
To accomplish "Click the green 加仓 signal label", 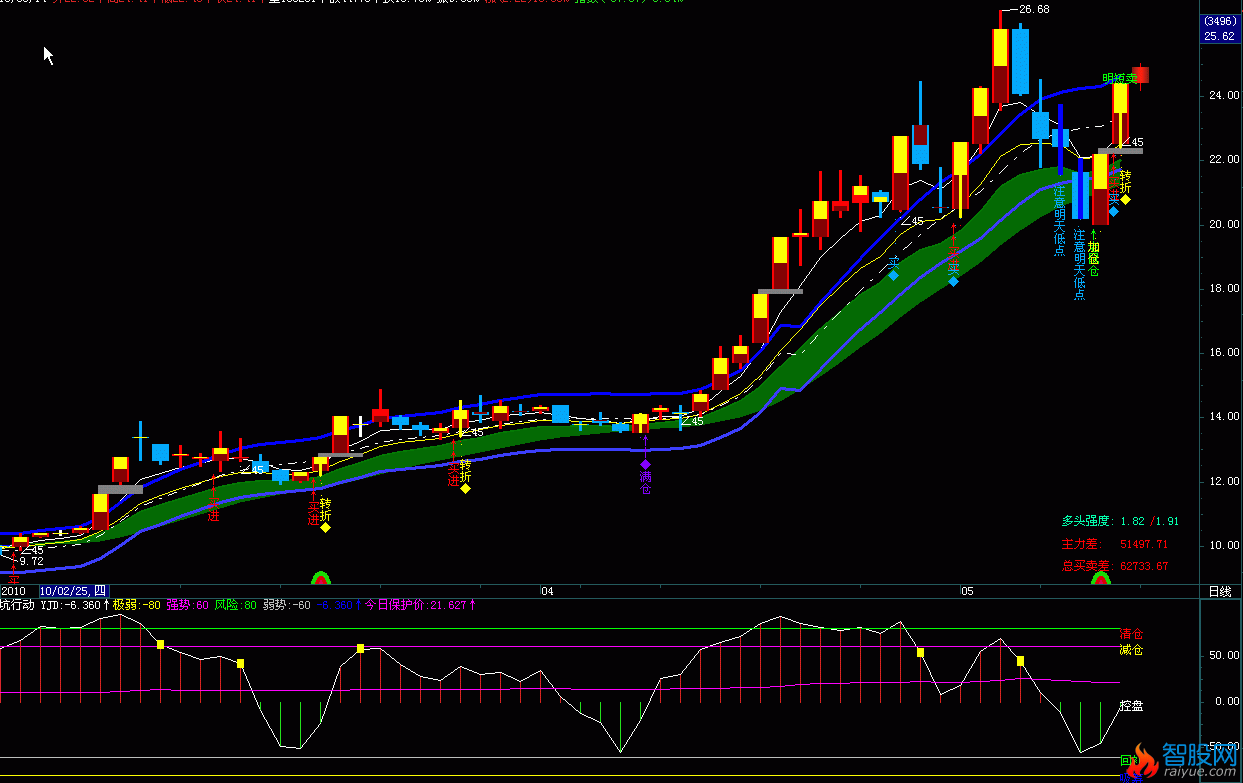I will (1093, 258).
